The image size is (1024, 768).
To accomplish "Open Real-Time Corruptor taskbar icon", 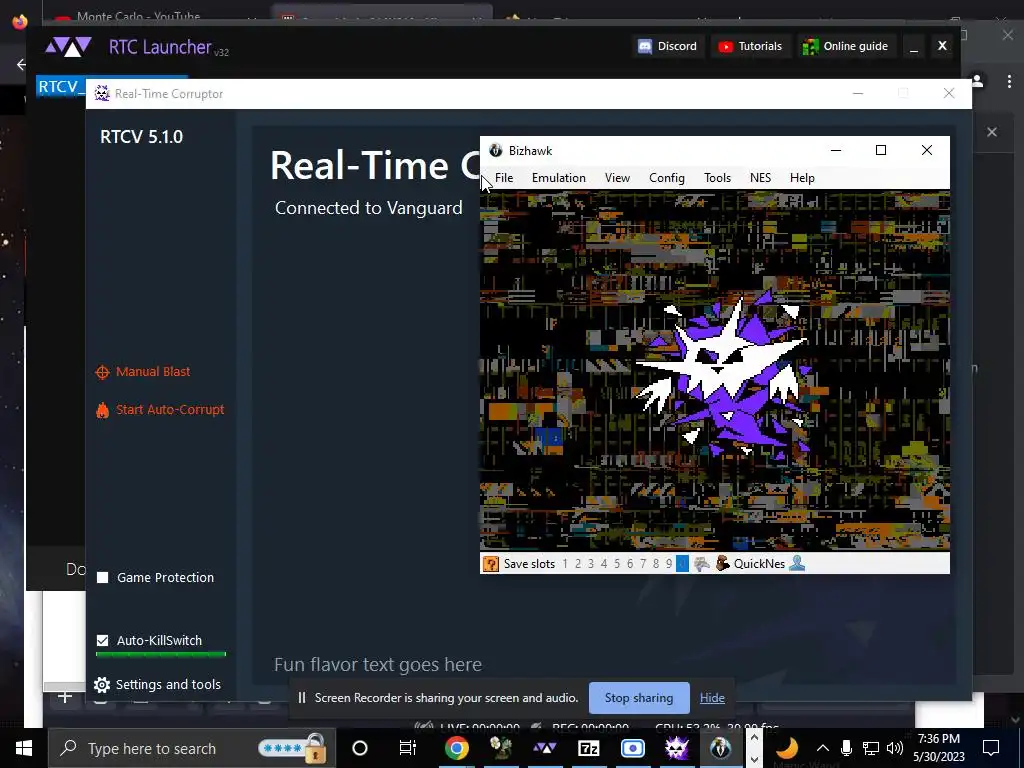I will coord(677,748).
